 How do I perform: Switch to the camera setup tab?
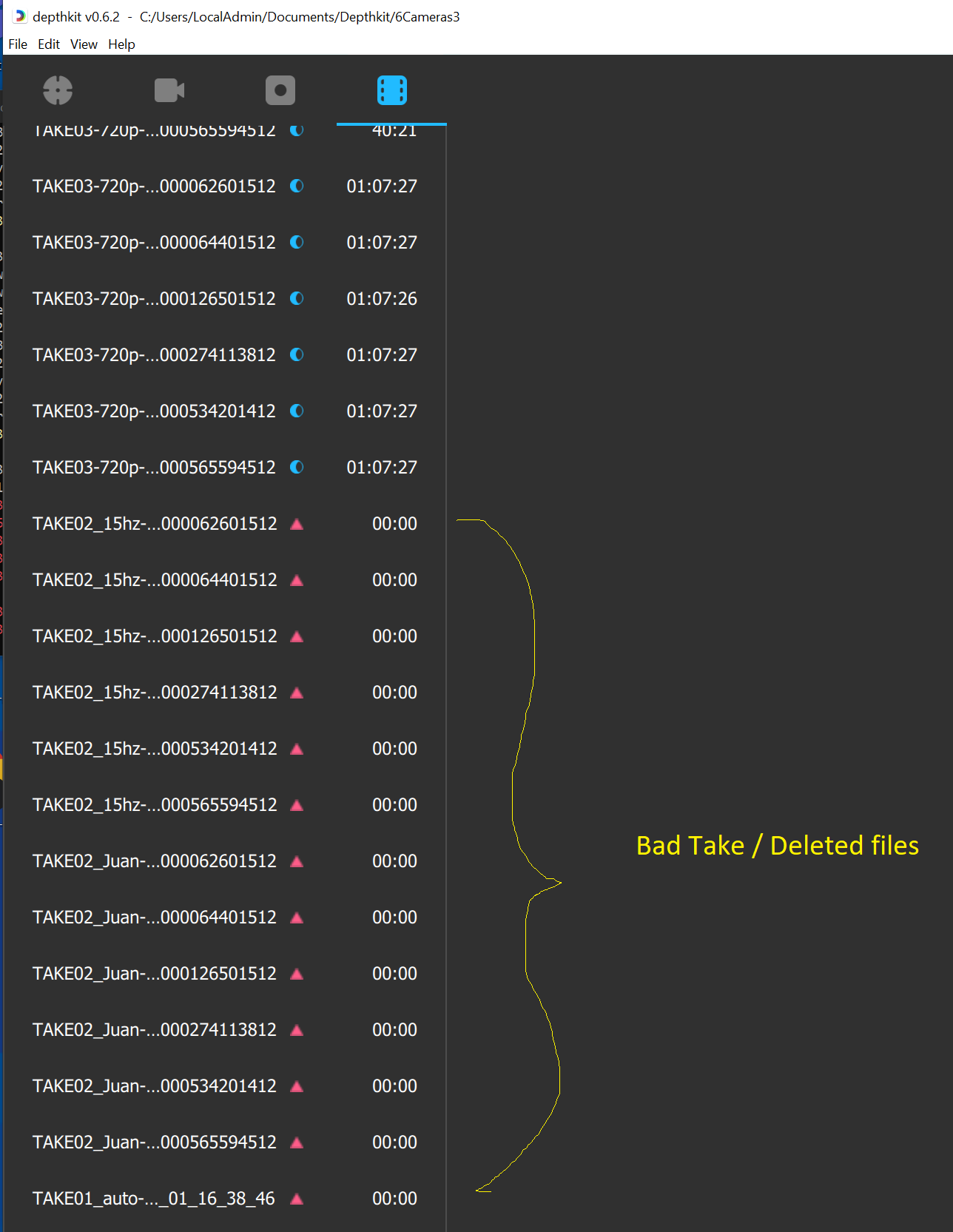169,90
